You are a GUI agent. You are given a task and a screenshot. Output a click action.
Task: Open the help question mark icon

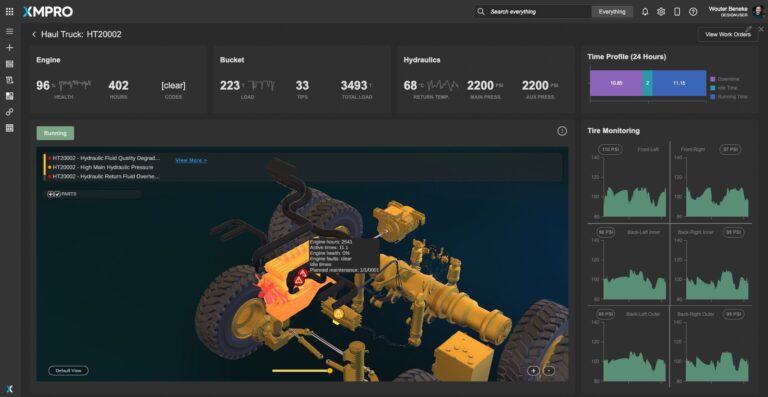pos(693,12)
